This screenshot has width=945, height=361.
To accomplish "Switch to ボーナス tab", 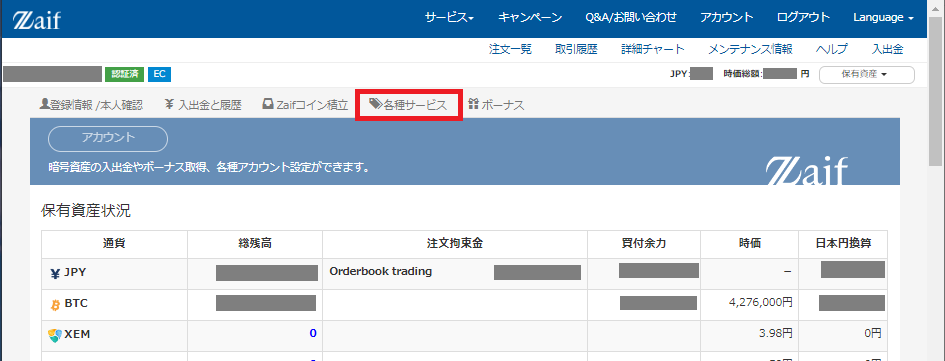I will (x=496, y=105).
